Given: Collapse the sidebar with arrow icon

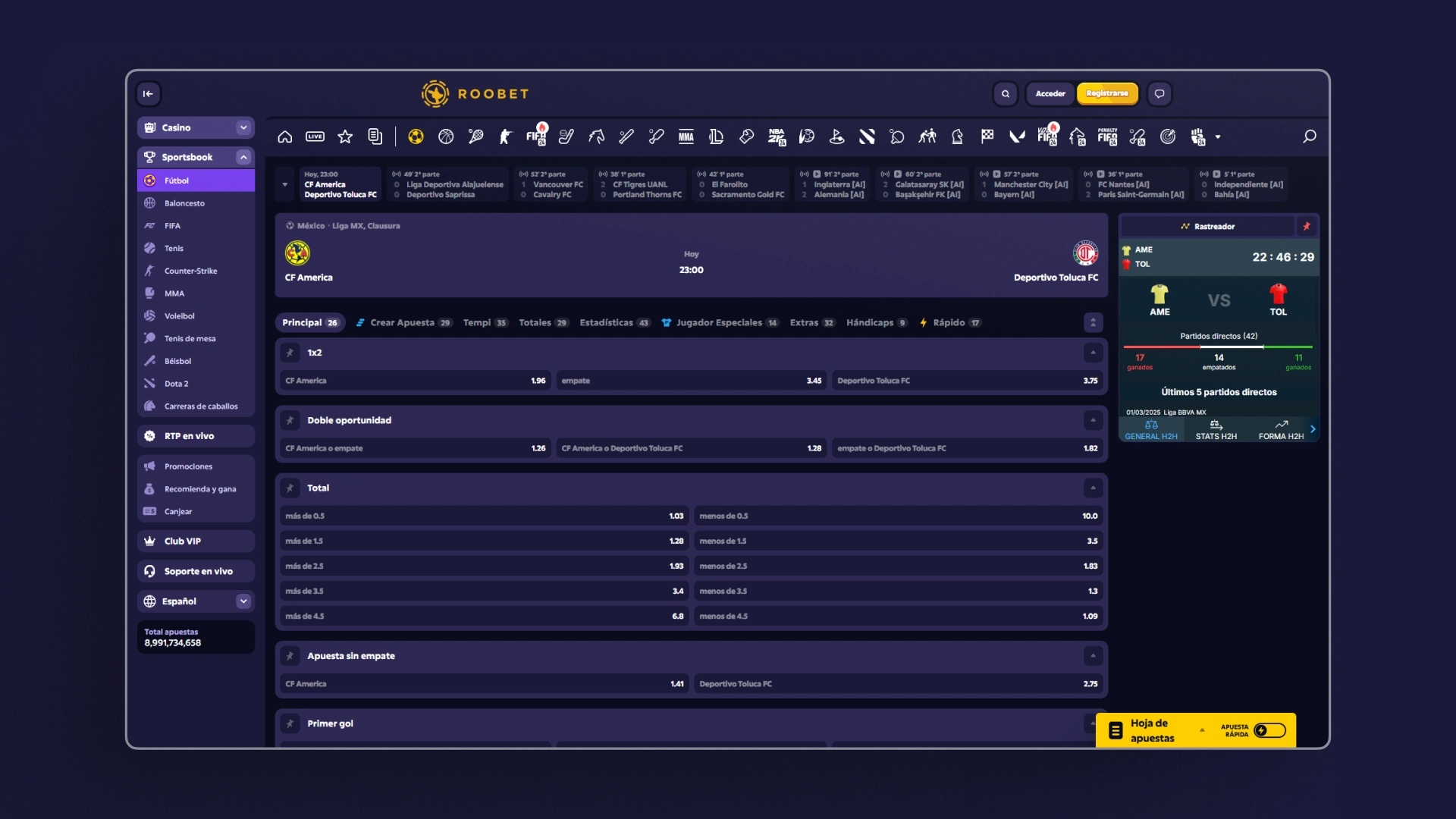Looking at the screenshot, I should (x=148, y=94).
